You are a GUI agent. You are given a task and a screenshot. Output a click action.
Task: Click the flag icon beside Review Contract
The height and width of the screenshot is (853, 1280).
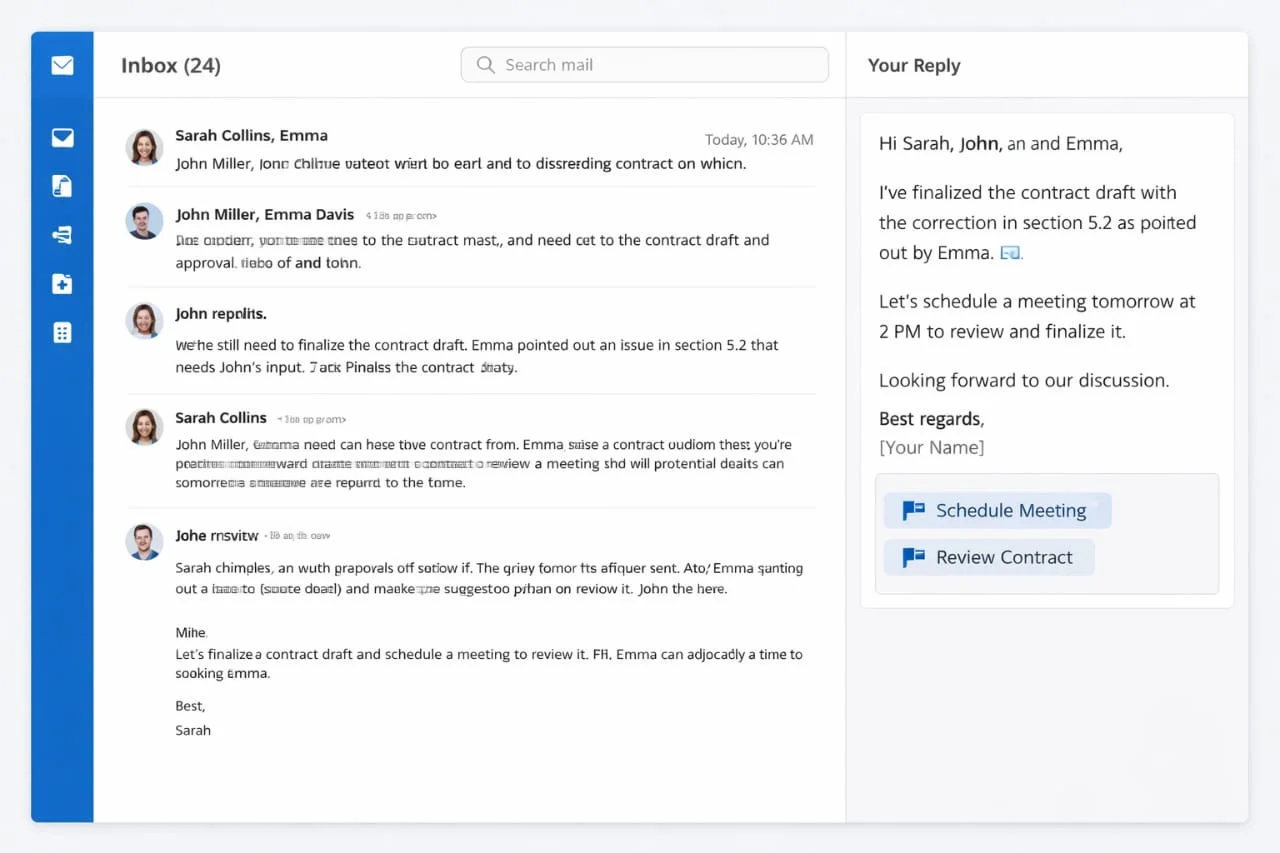pyautogui.click(x=913, y=557)
